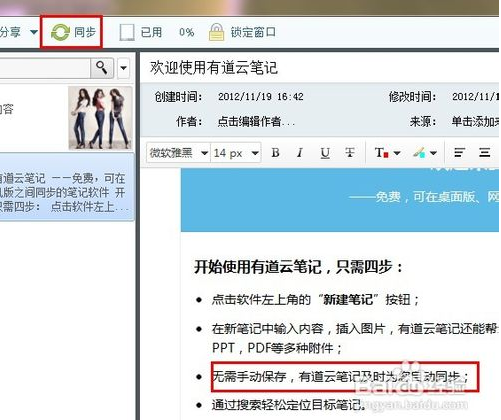Click the storage usage page icon
The image size is (501, 420).
(127, 32)
